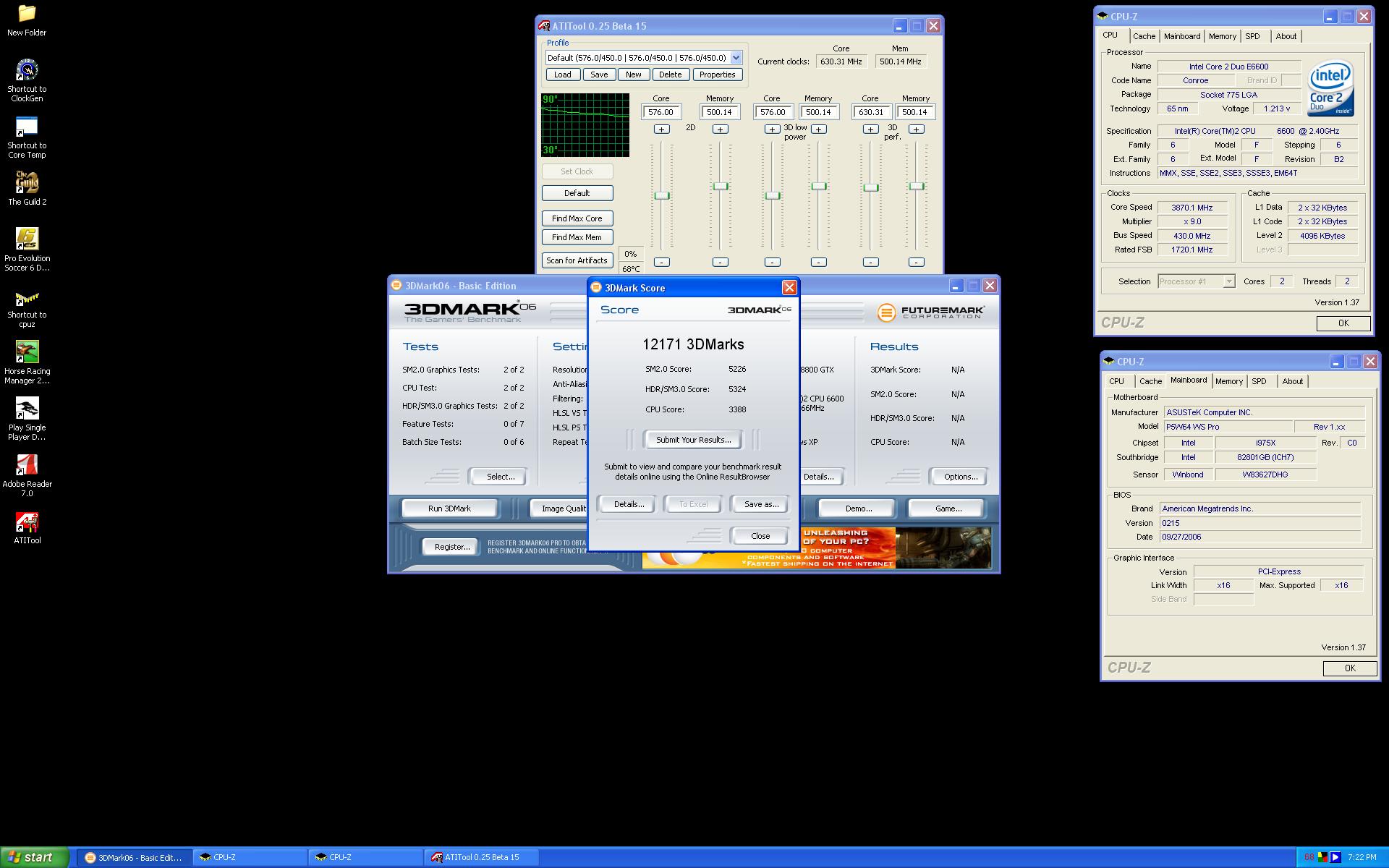Open SPD tab in bottom CPU-Z window

tap(1259, 381)
